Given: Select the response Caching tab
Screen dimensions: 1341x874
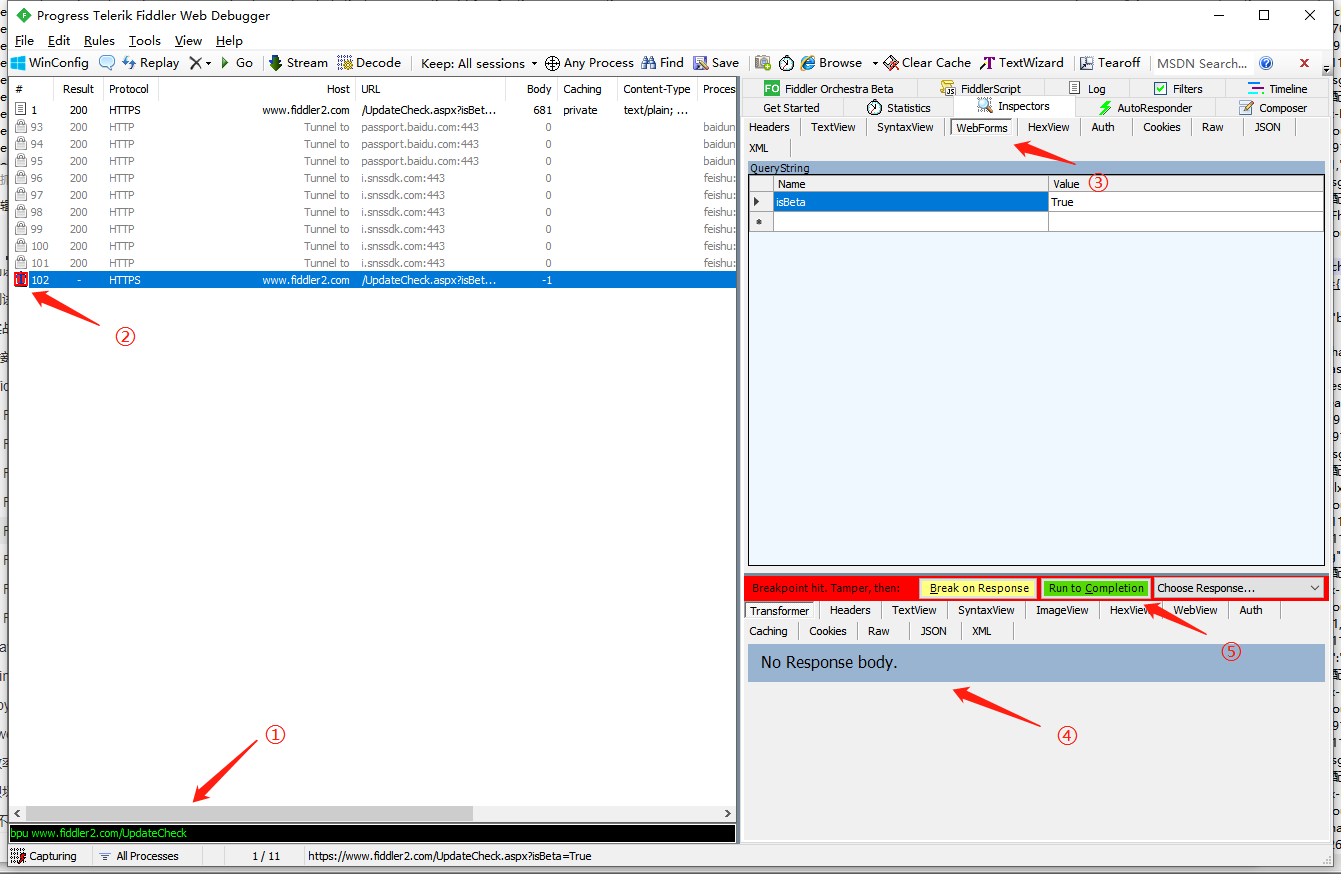Looking at the screenshot, I should 768,631.
